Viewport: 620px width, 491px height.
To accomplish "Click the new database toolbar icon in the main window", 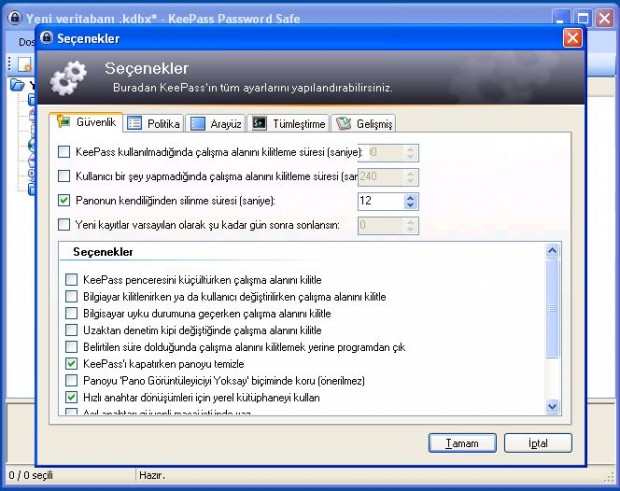I will point(25,64).
